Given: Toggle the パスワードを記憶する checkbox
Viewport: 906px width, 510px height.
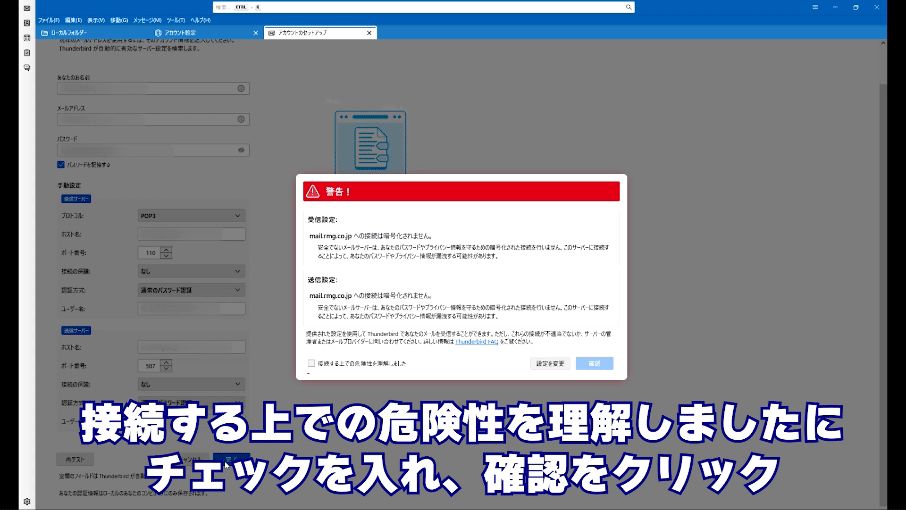Looking at the screenshot, I should [x=61, y=164].
